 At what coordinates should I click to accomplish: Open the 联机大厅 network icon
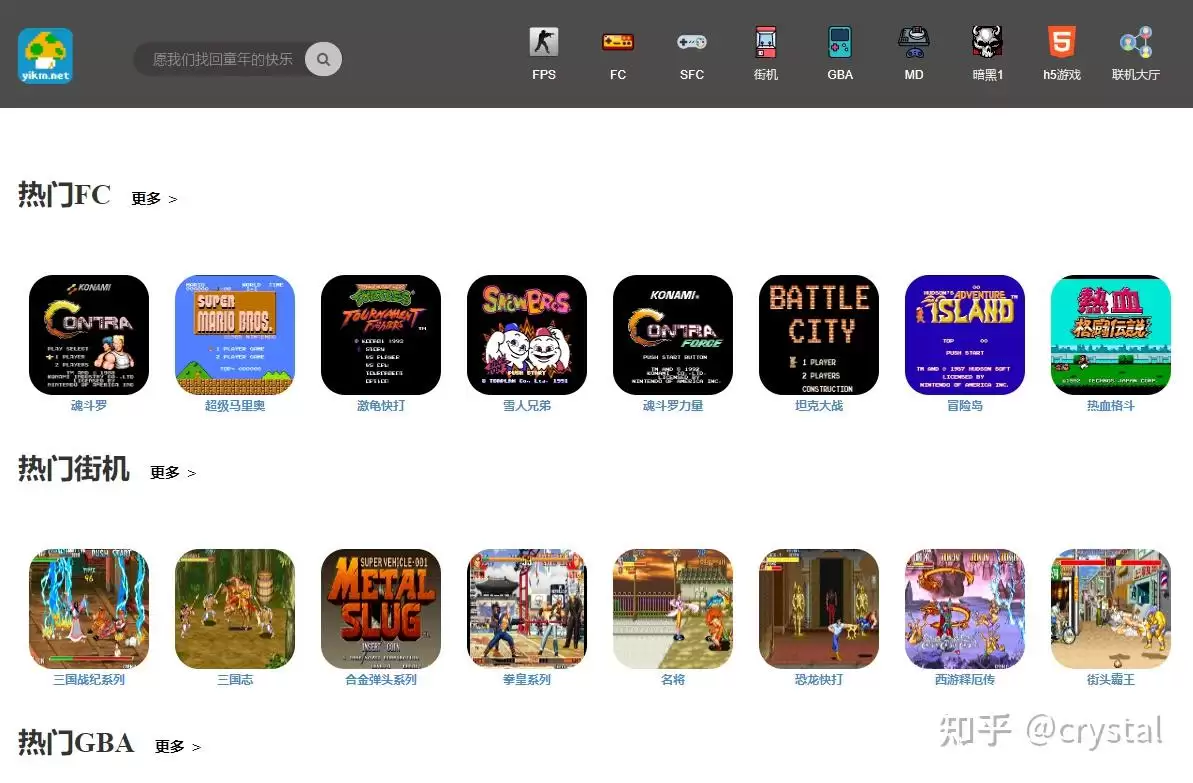coord(1136,42)
